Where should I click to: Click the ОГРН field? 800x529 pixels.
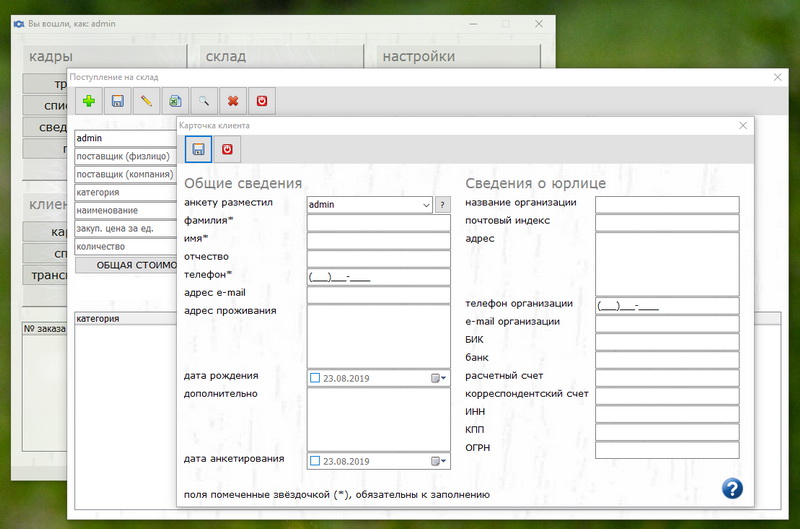(667, 450)
